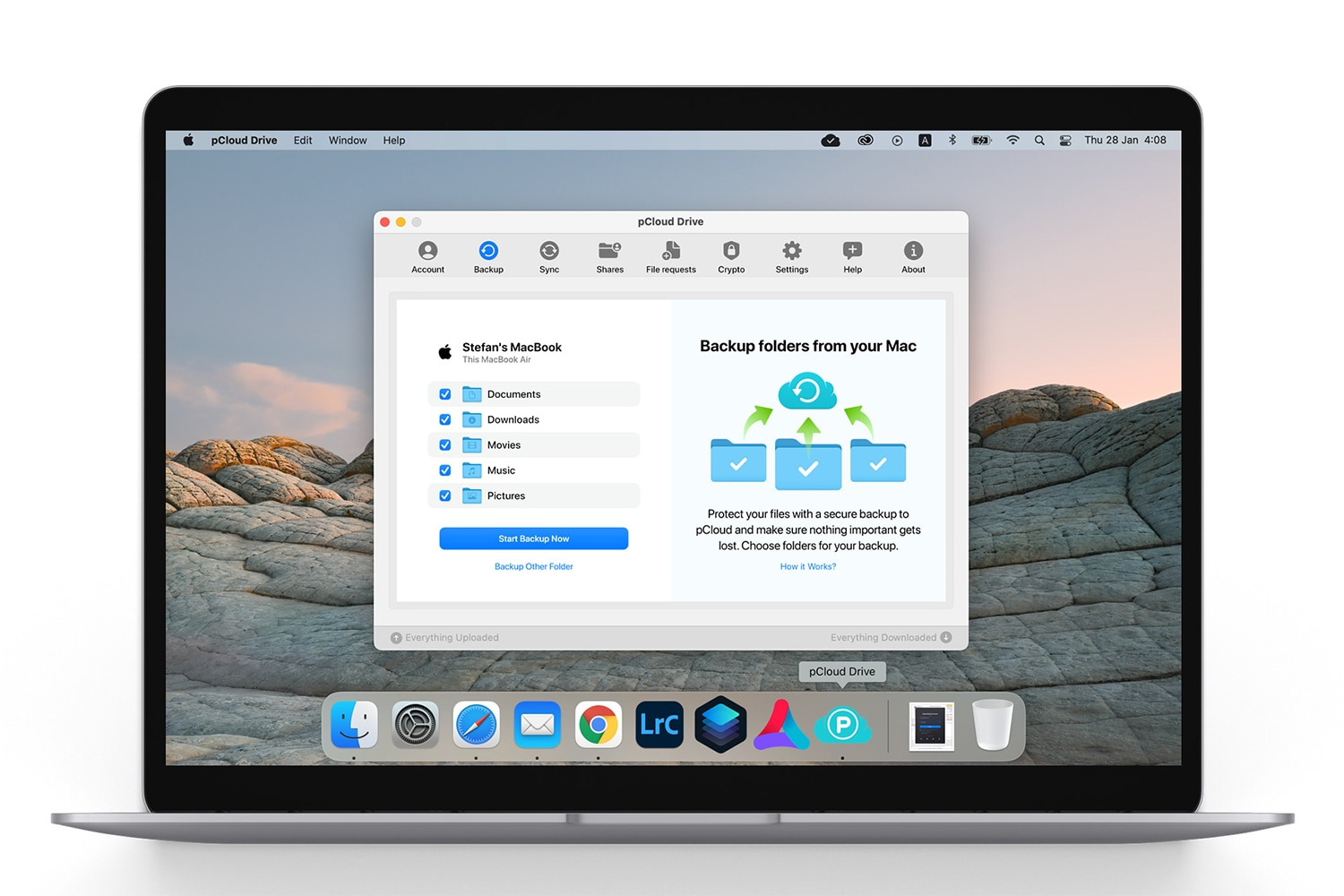Disable backup of the Pictures folder
Image resolution: width=1344 pixels, height=896 pixels.
tap(445, 495)
